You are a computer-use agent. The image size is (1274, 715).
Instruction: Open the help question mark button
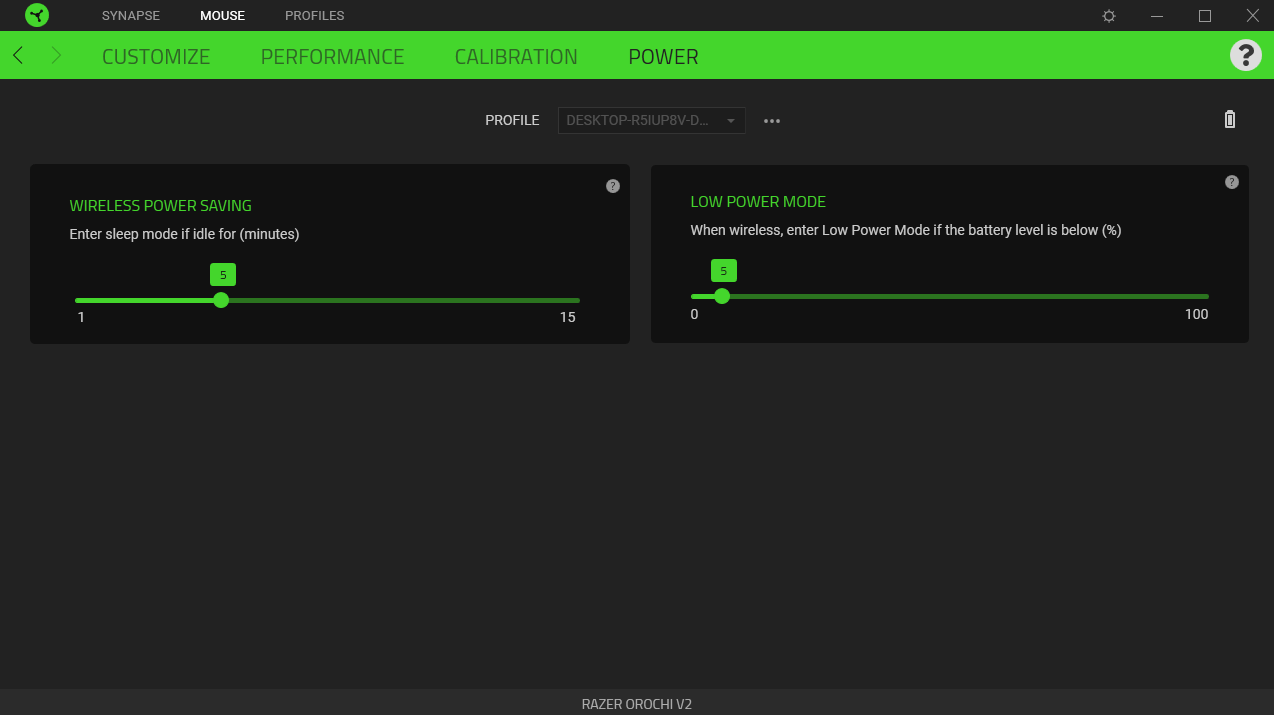pyautogui.click(x=1245, y=55)
